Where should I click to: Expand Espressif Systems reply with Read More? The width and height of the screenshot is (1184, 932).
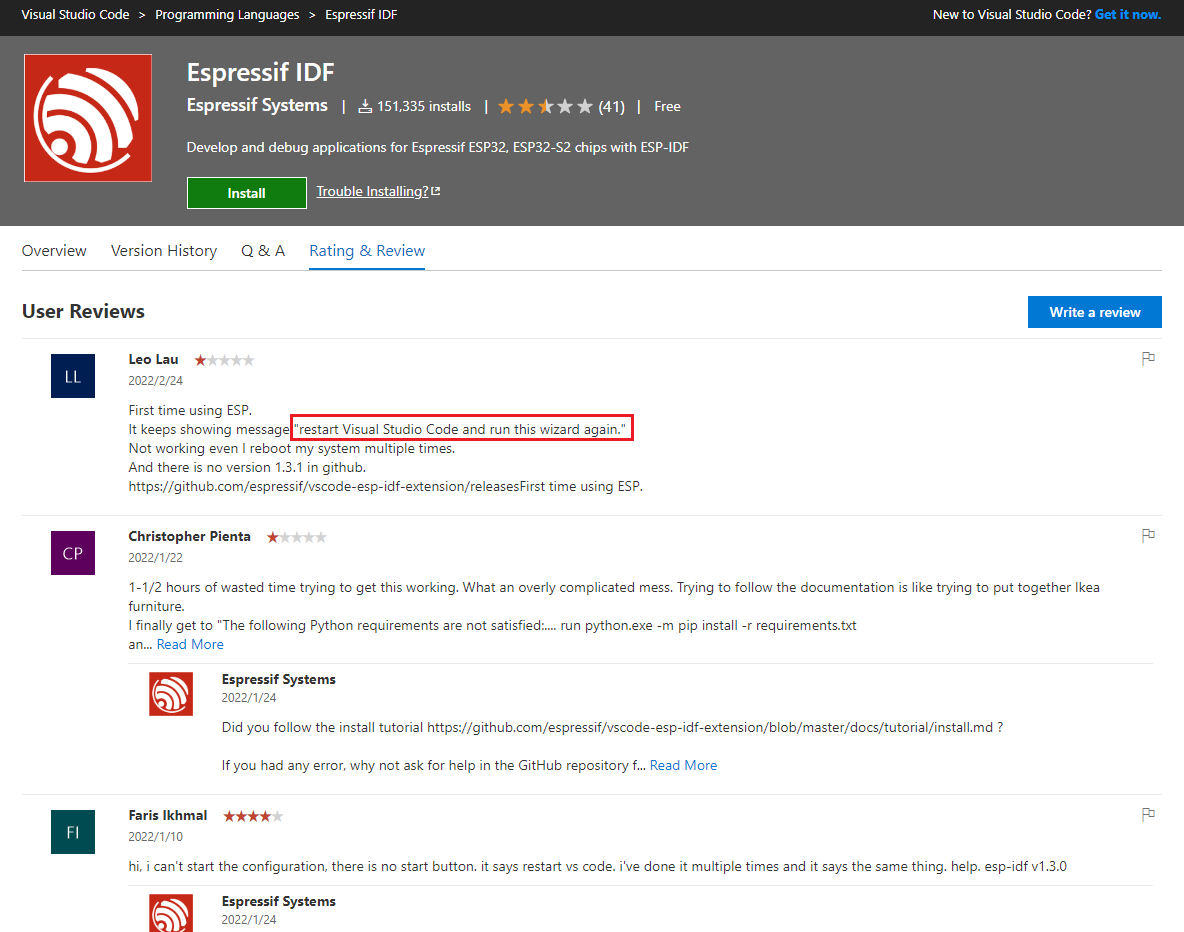tap(683, 765)
